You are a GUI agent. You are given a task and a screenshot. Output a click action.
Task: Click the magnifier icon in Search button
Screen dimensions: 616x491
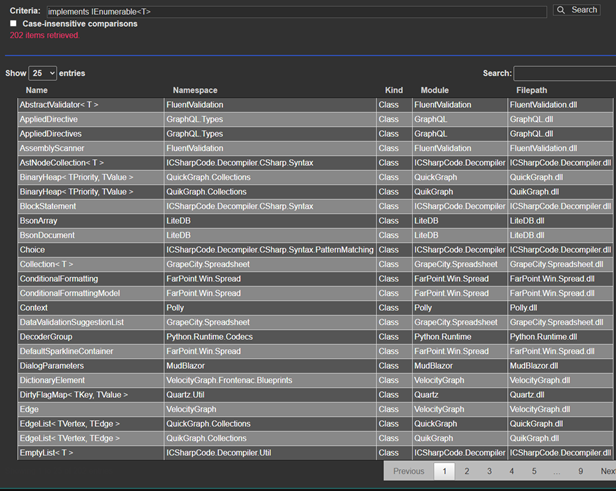pos(561,10)
